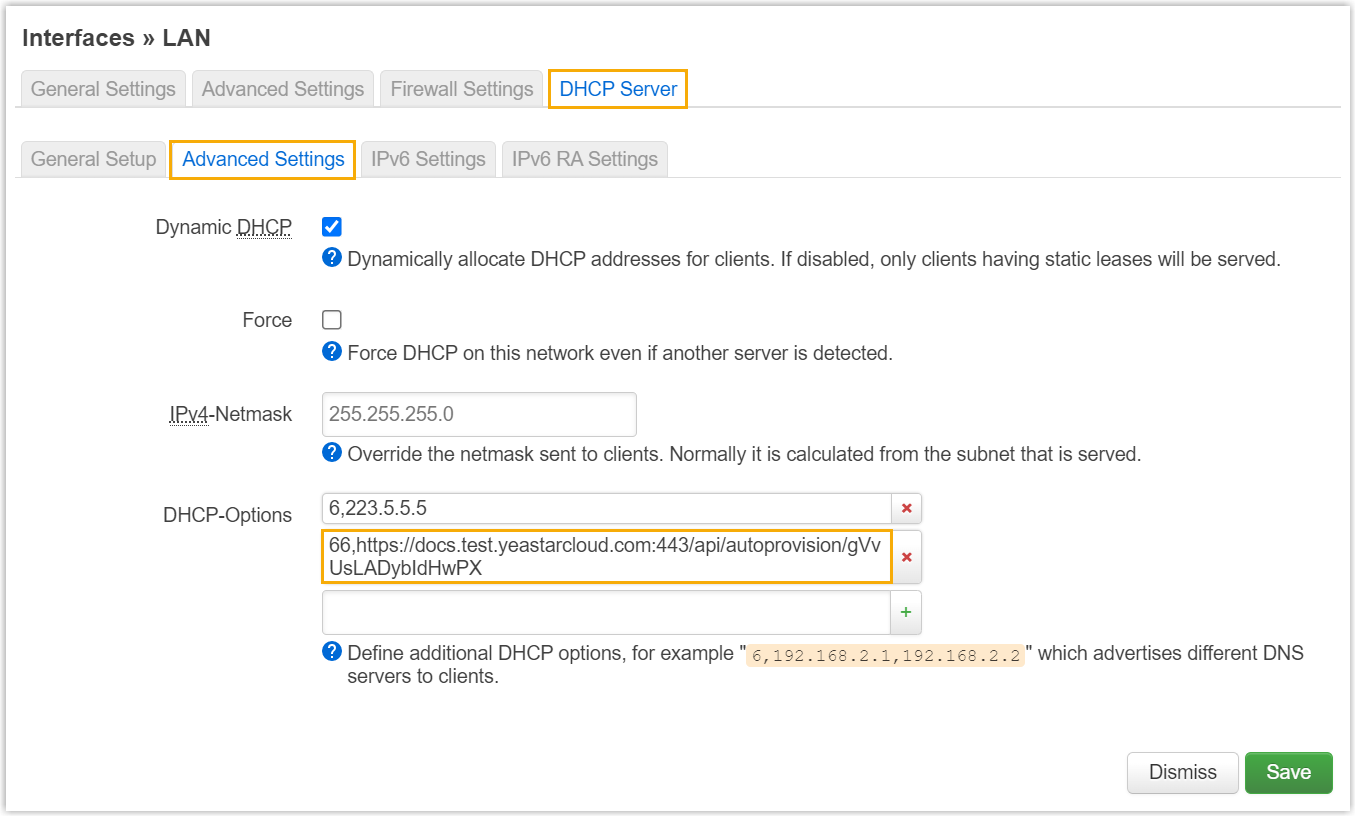Screen dimensions: 1356x817
Task: Remove the 6,223.5.5.5 DHCP option
Action: (906, 508)
